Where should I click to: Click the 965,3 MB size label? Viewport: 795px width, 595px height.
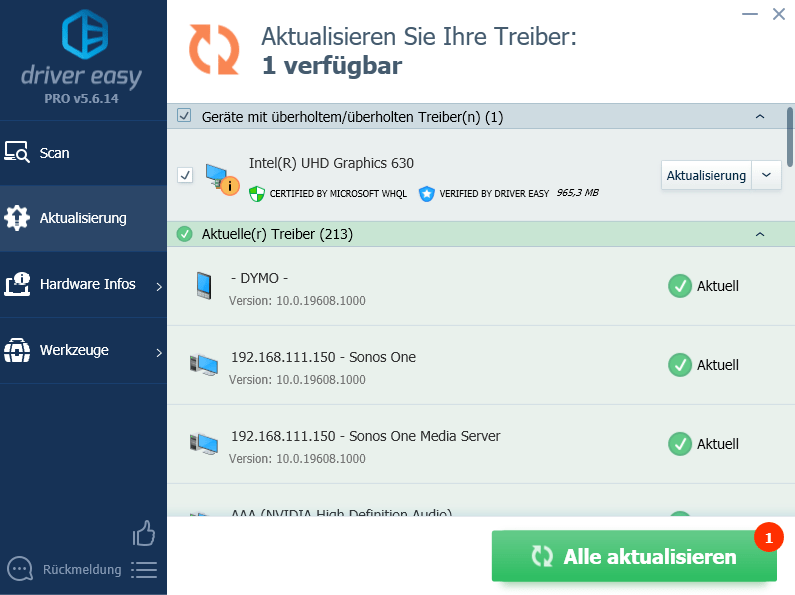(577, 193)
